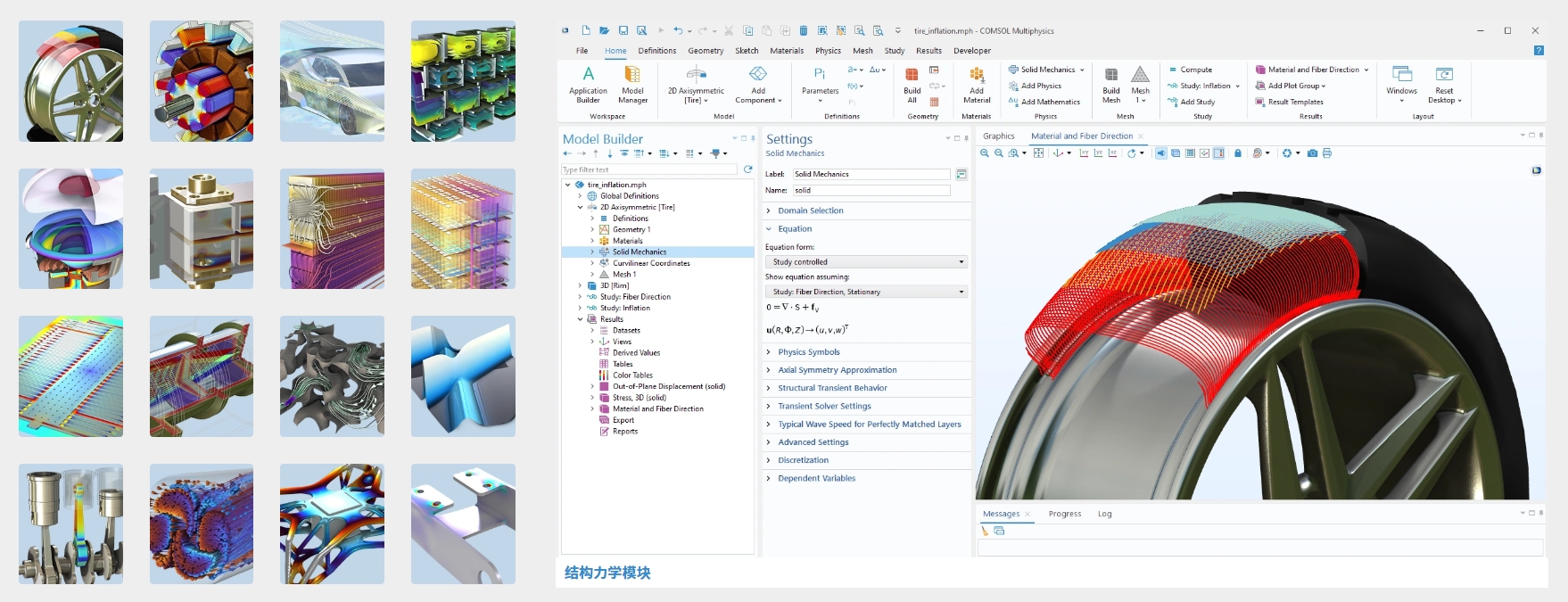Collapse the Results tree node

[580, 319]
